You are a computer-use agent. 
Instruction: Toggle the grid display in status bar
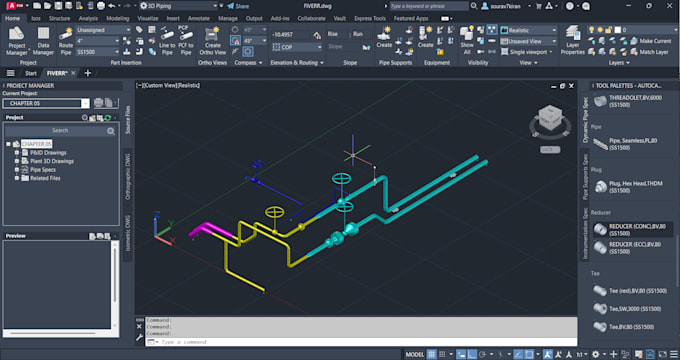click(431, 354)
